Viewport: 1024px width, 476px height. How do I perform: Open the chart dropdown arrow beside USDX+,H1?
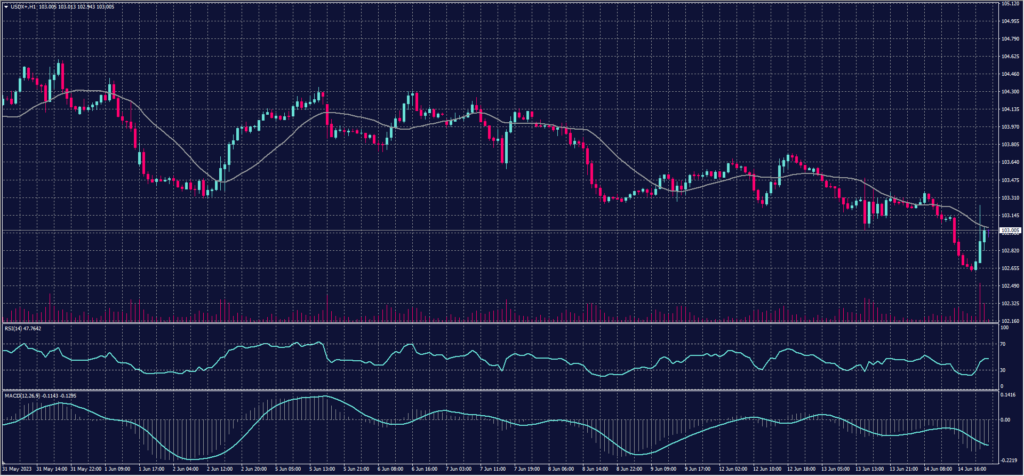(5, 8)
